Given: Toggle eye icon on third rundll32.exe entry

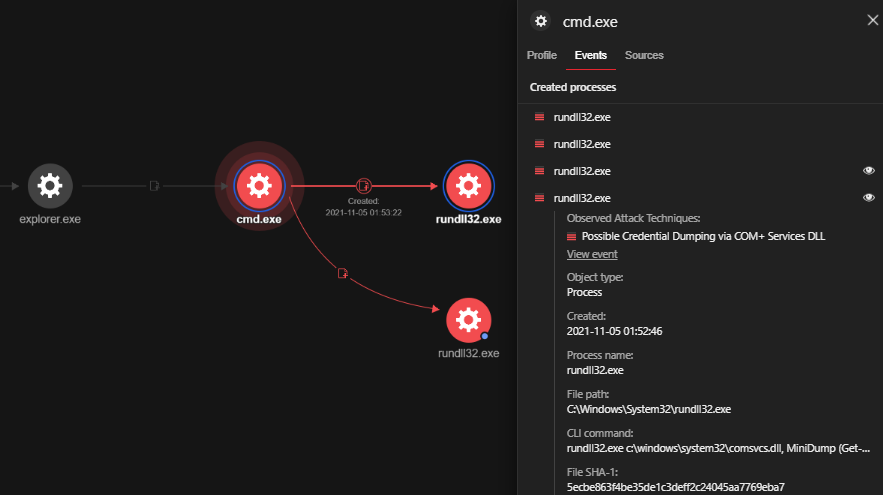Looking at the screenshot, I should click(868, 171).
